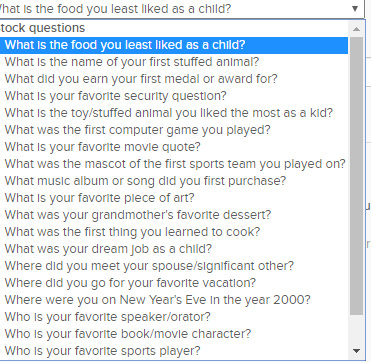Choose 'favorite piece of art' question

click(x=173, y=198)
